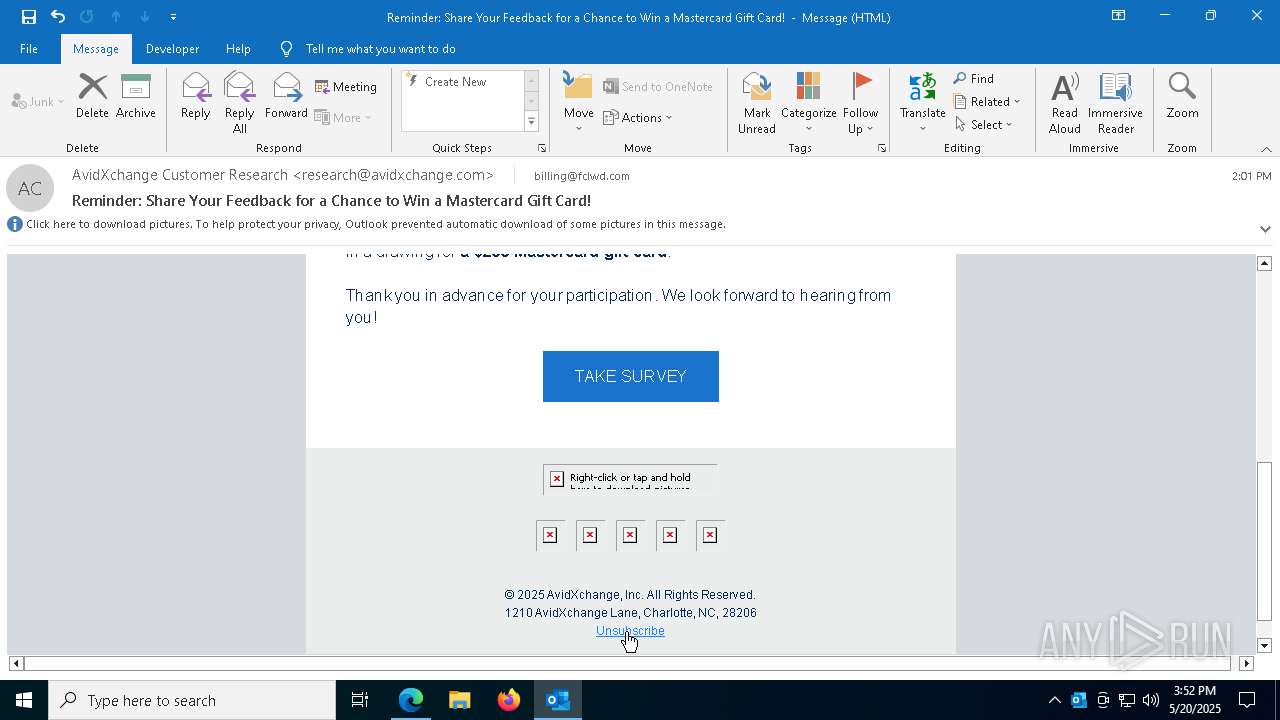This screenshot has width=1280, height=720.
Task: Archive this message
Action: 135,97
